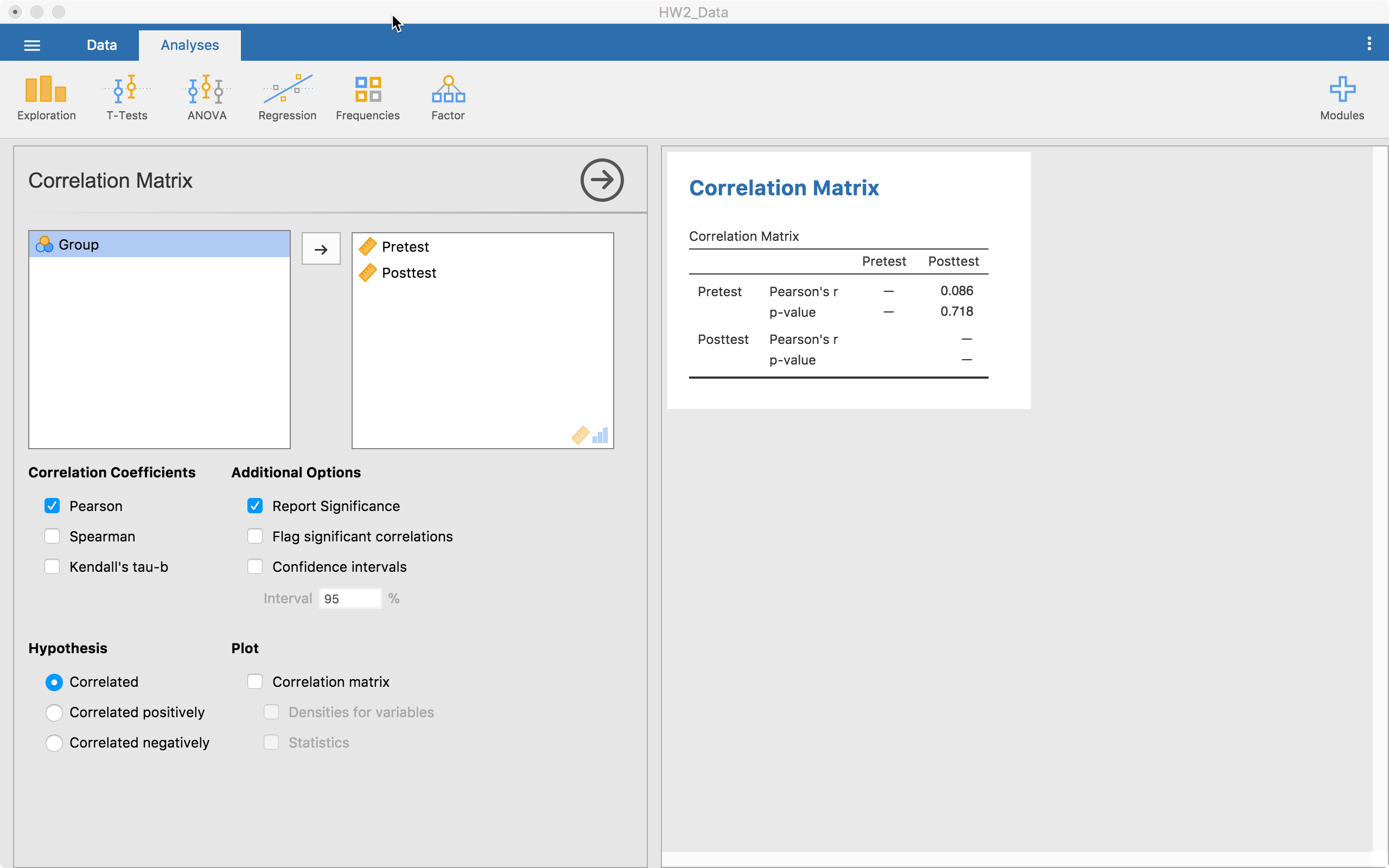The height and width of the screenshot is (868, 1389).
Task: Open the Exploration analyses menu
Action: click(46, 98)
